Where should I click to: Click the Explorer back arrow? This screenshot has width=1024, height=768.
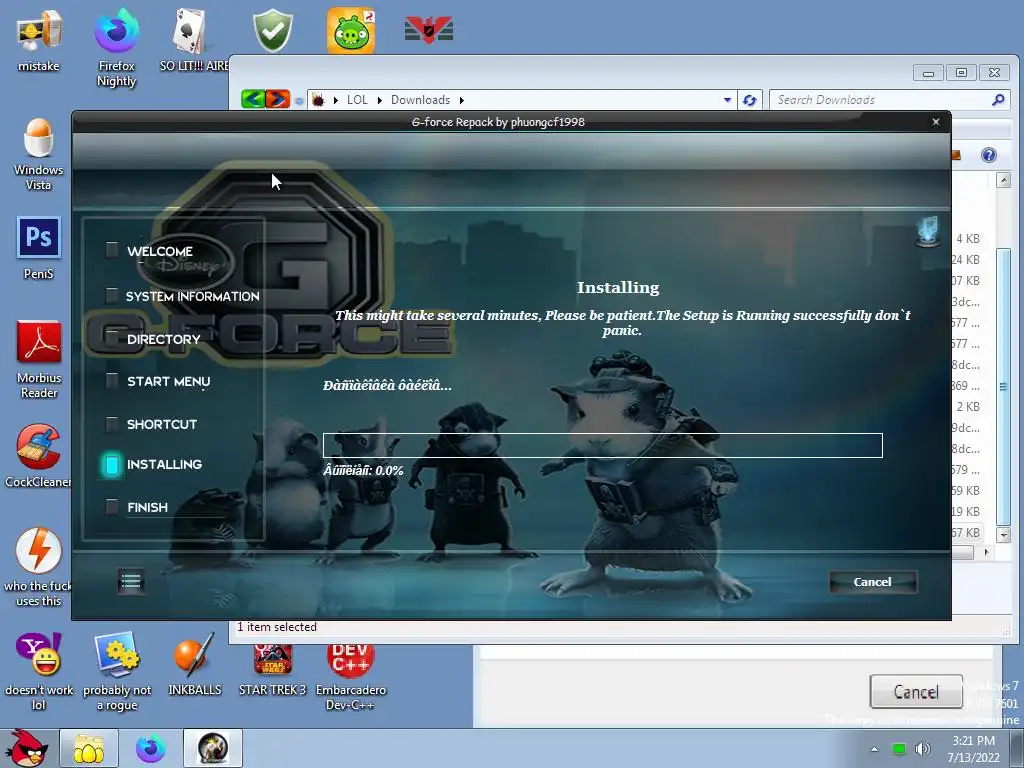[253, 99]
